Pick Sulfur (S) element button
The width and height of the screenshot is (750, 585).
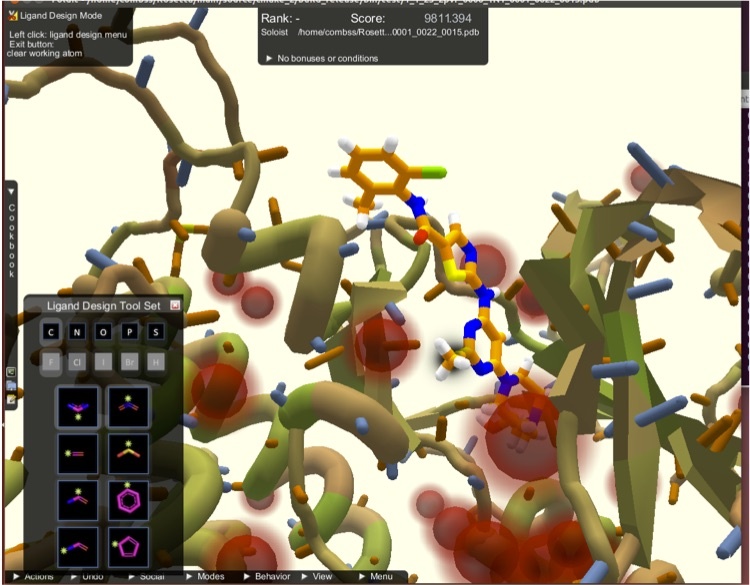point(156,333)
